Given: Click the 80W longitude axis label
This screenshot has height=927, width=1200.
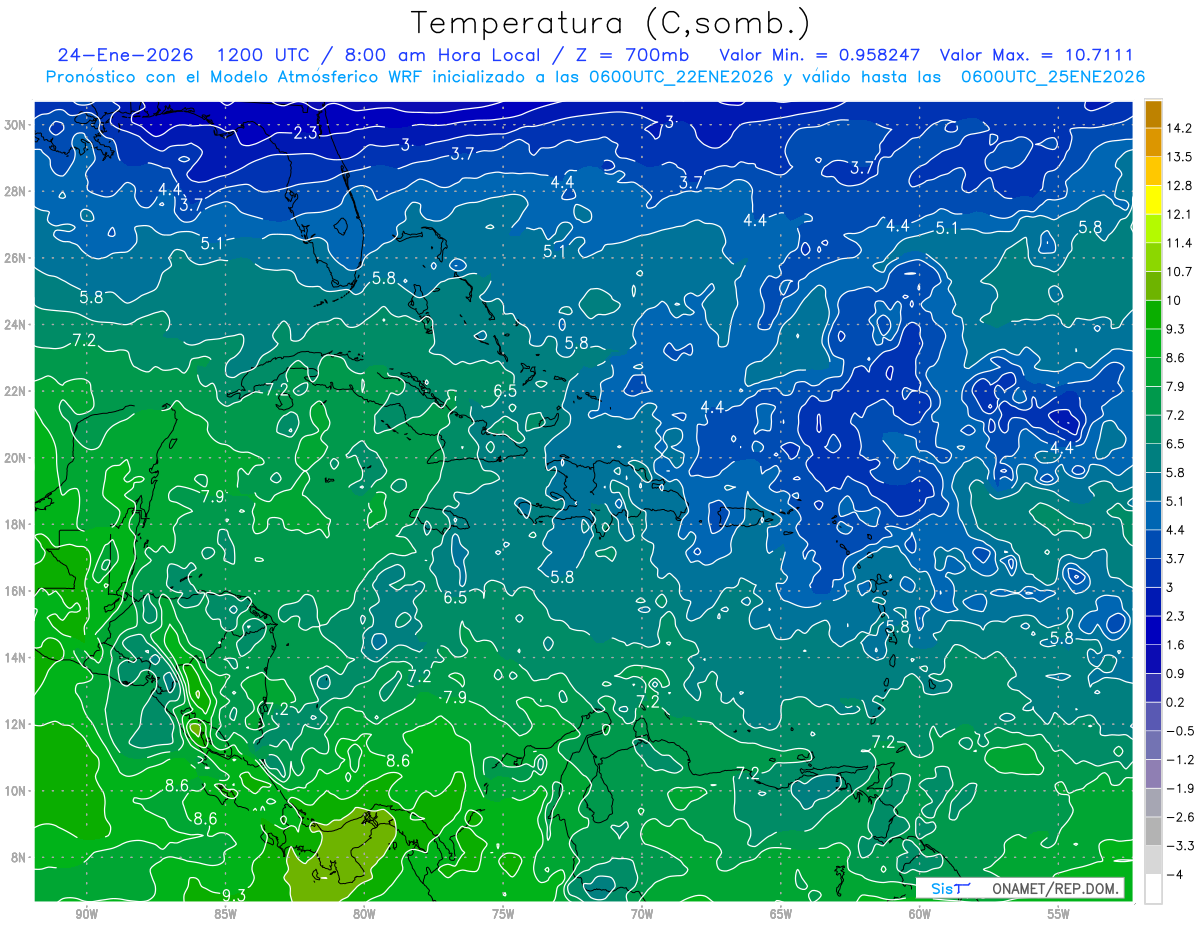Looking at the screenshot, I should click(364, 913).
